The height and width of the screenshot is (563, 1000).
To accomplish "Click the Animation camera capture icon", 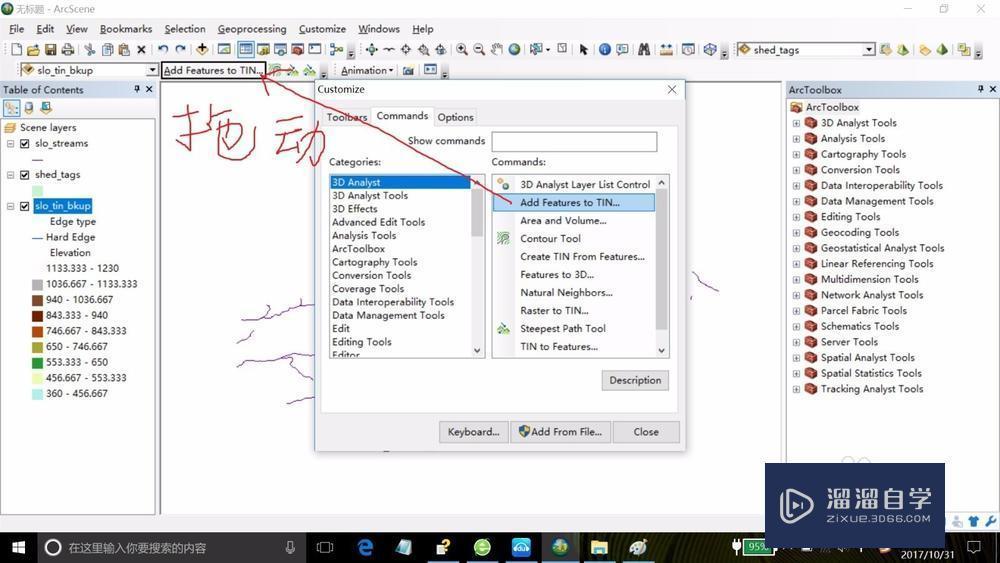I will [408, 70].
